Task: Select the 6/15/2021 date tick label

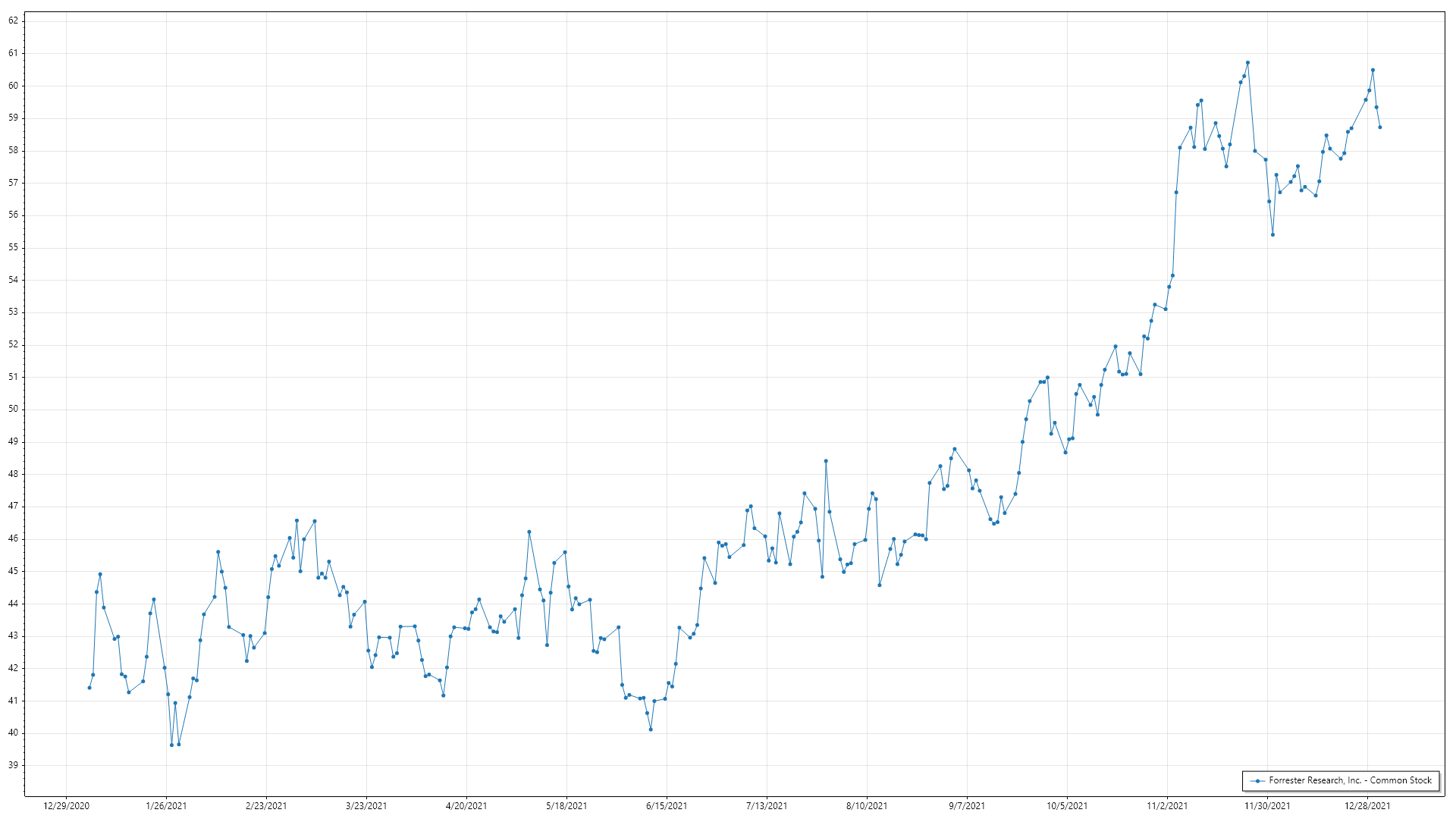Action: tap(667, 806)
